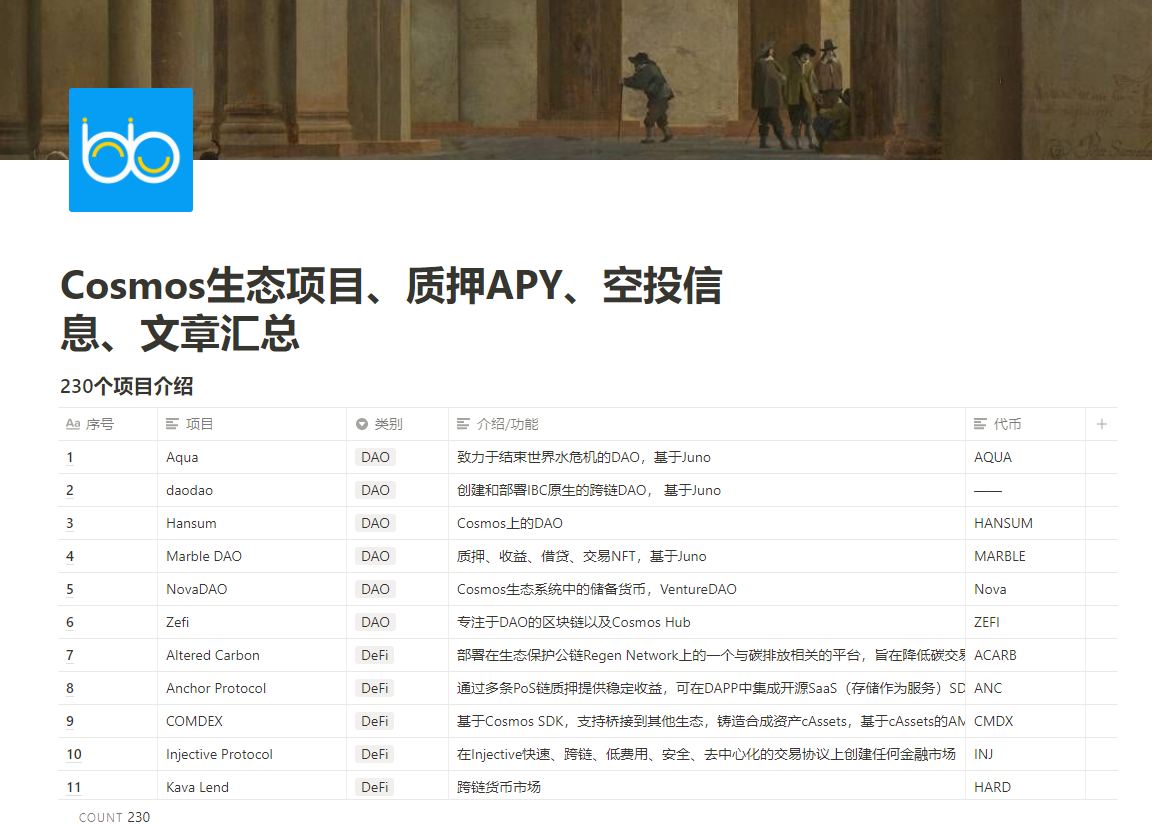
Task: Click the DeFi tag in the Kava Lend row
Action: pyautogui.click(x=375, y=788)
